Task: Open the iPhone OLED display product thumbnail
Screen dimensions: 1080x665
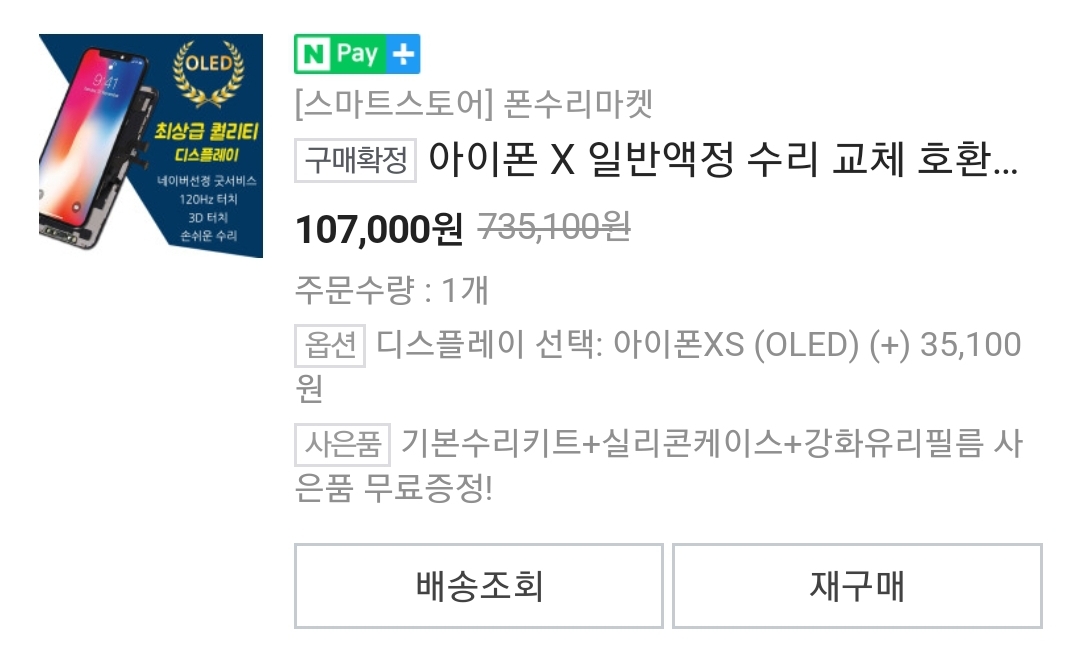Action: 151,146
